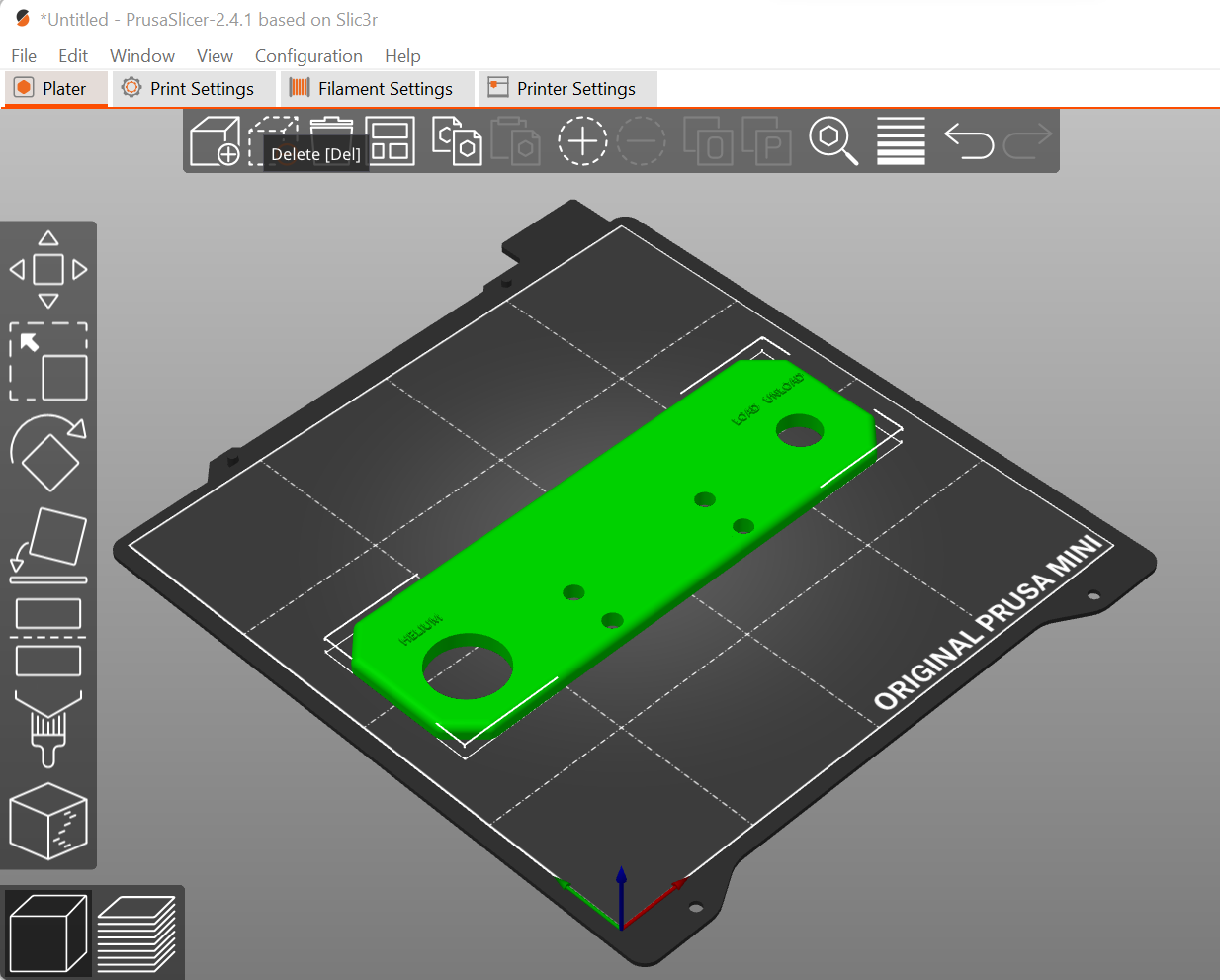Switch to sliced layers preview
1220x980 pixels.
tap(136, 934)
